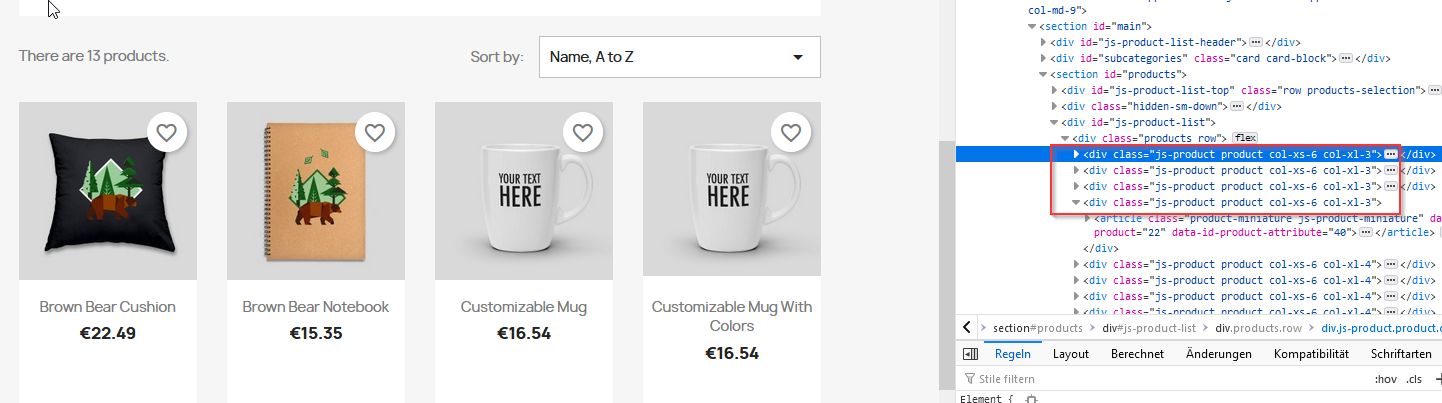Expand the js-product-list-top div node
The width and height of the screenshot is (1442, 403).
1055,90
